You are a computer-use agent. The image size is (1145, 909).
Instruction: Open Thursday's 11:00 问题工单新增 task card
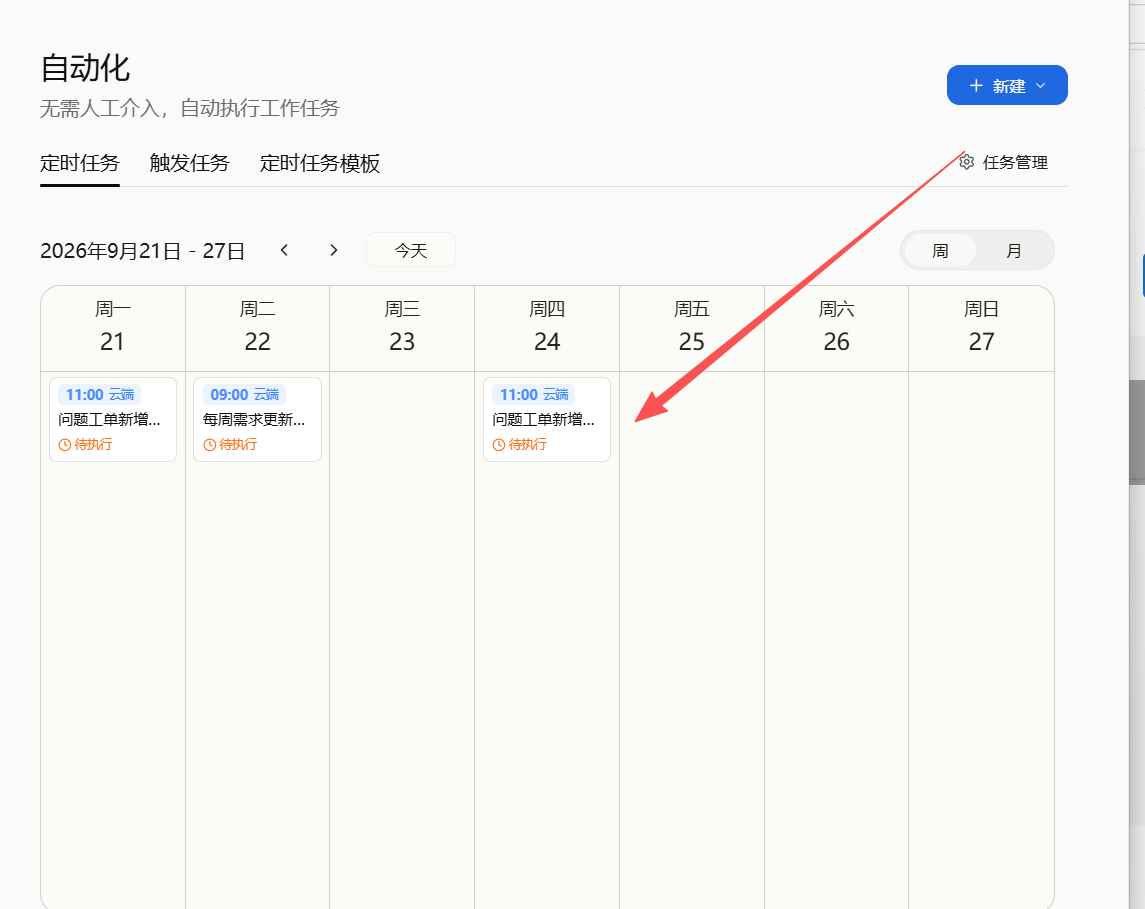[546, 419]
